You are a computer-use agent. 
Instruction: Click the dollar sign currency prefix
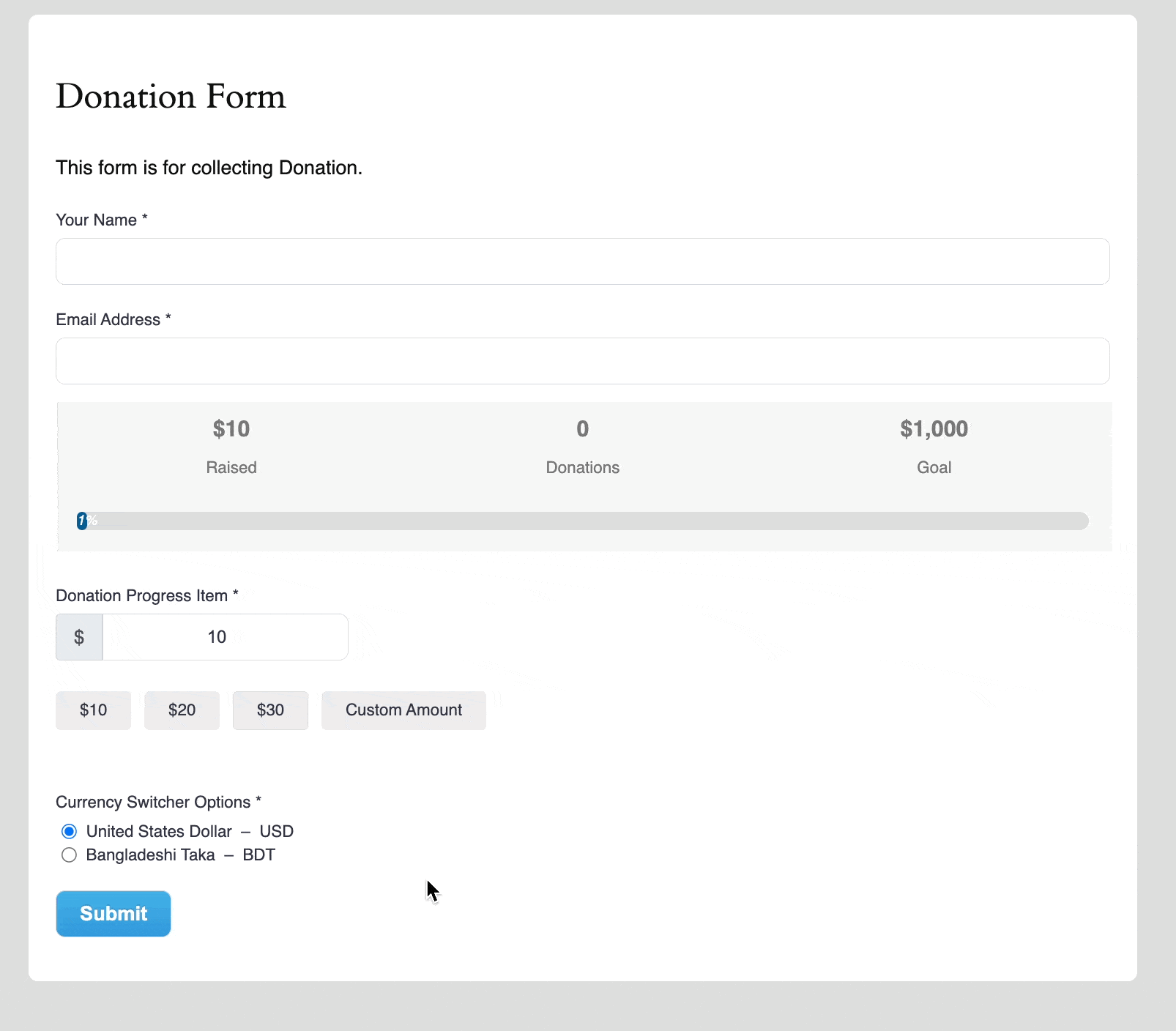point(78,636)
